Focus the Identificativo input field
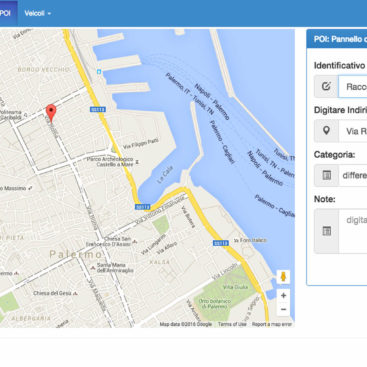The image size is (367, 367). (x=353, y=87)
